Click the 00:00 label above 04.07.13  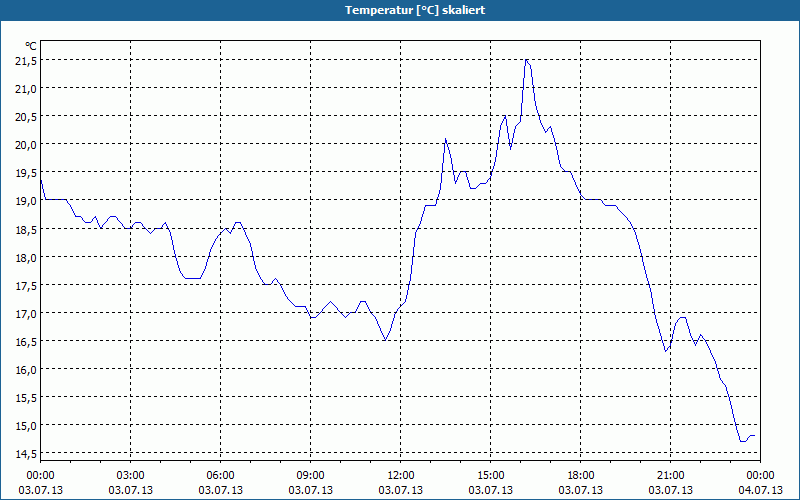point(760,476)
